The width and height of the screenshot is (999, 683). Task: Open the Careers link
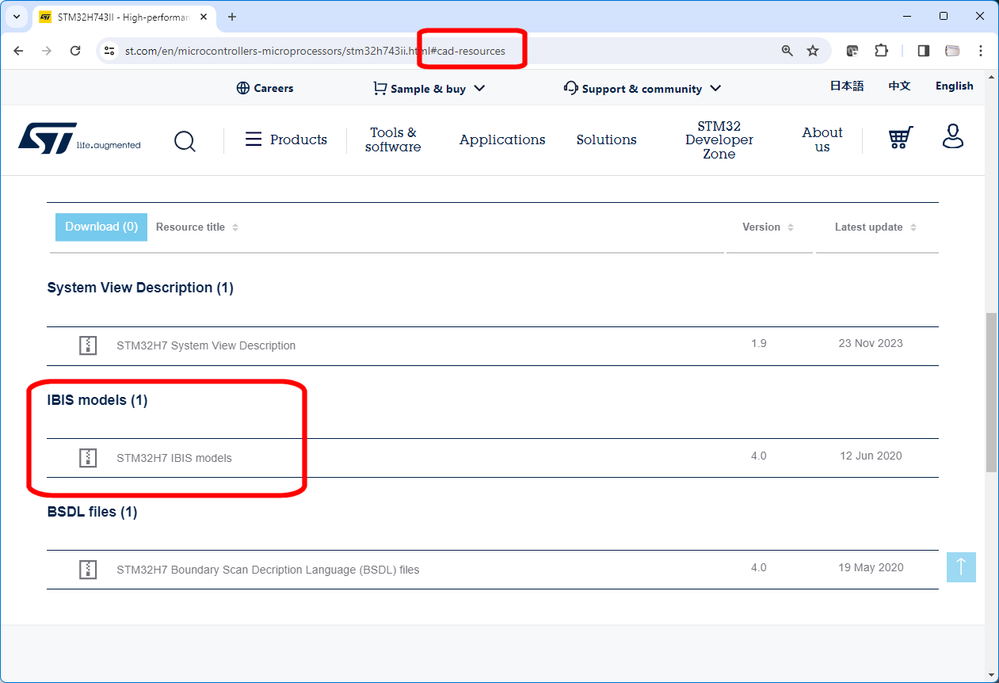[x=265, y=88]
